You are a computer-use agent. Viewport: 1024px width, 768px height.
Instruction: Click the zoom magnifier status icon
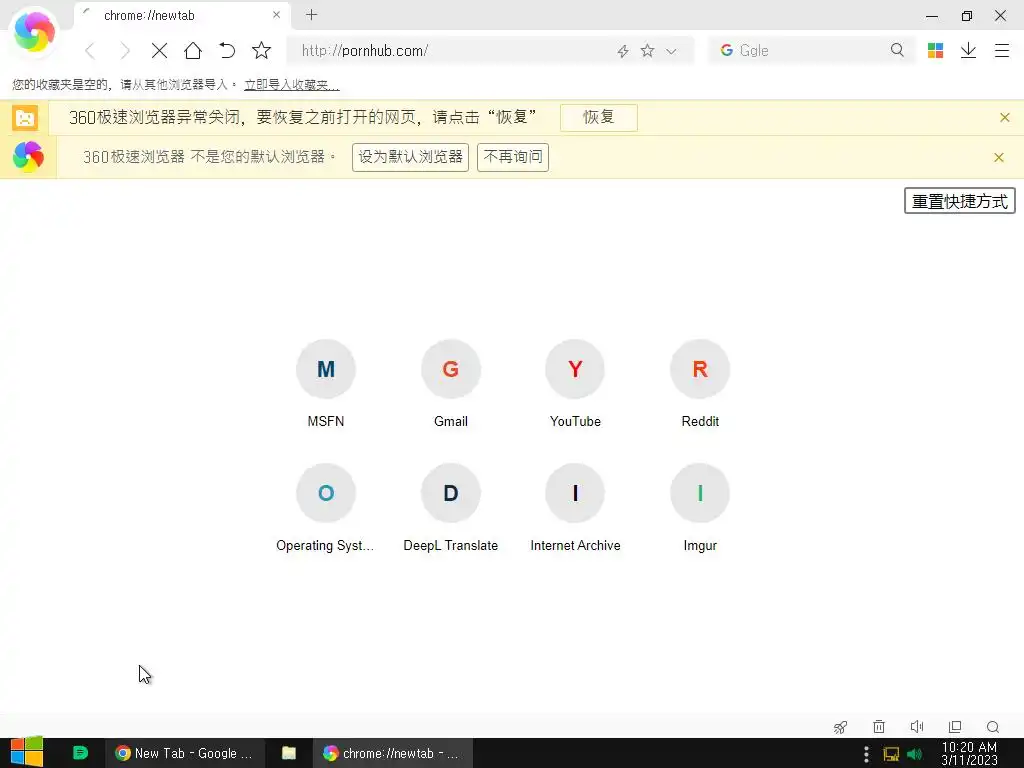(x=993, y=727)
